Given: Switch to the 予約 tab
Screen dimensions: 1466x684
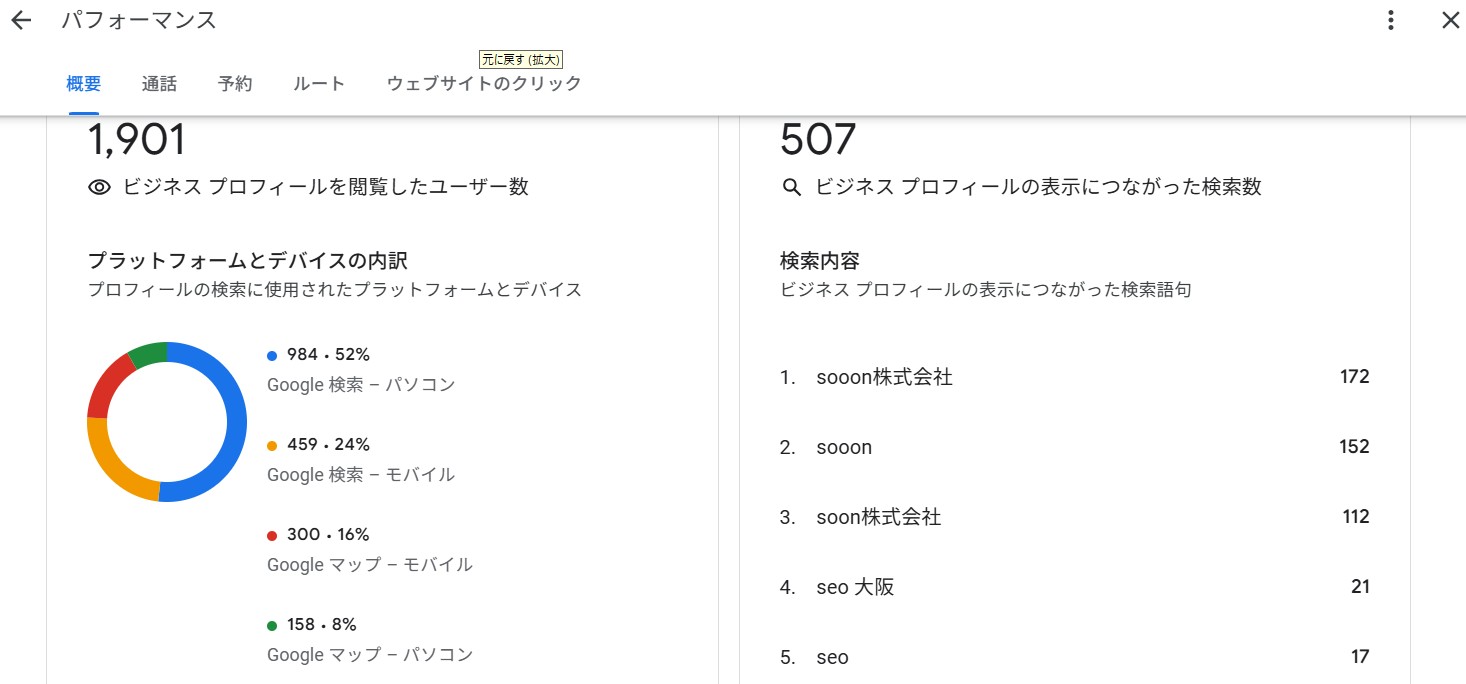Looking at the screenshot, I should click(235, 84).
